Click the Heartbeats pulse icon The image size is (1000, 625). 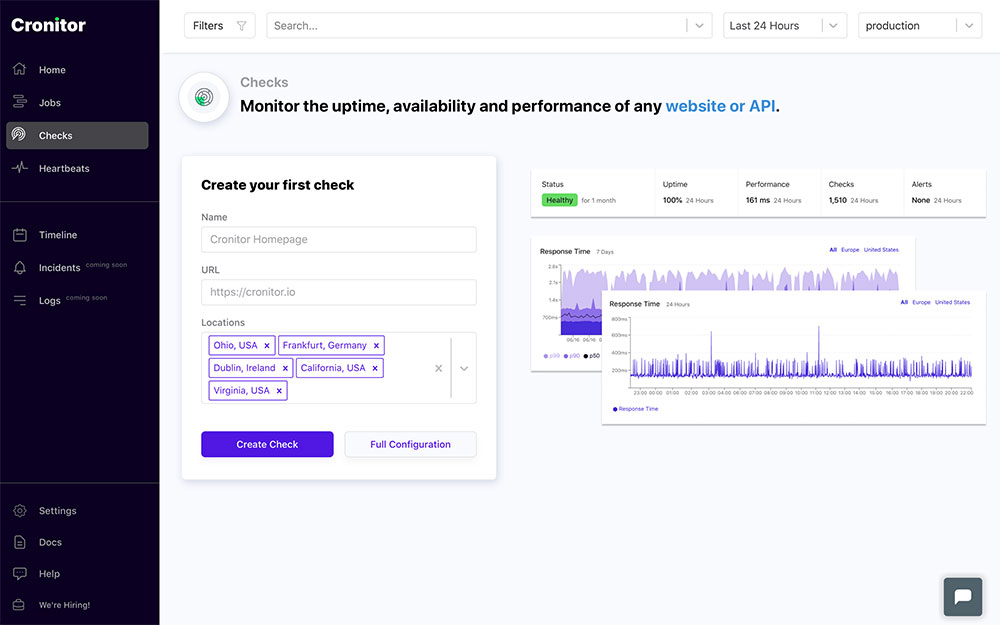click(x=20, y=168)
